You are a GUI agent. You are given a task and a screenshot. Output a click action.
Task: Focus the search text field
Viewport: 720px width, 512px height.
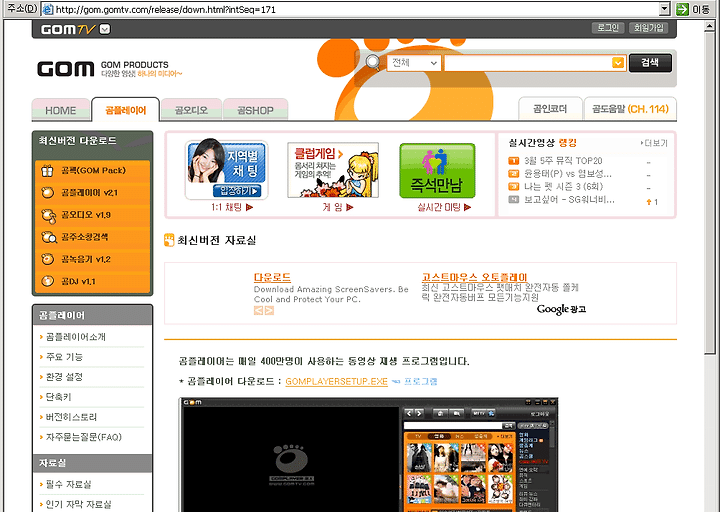point(528,63)
